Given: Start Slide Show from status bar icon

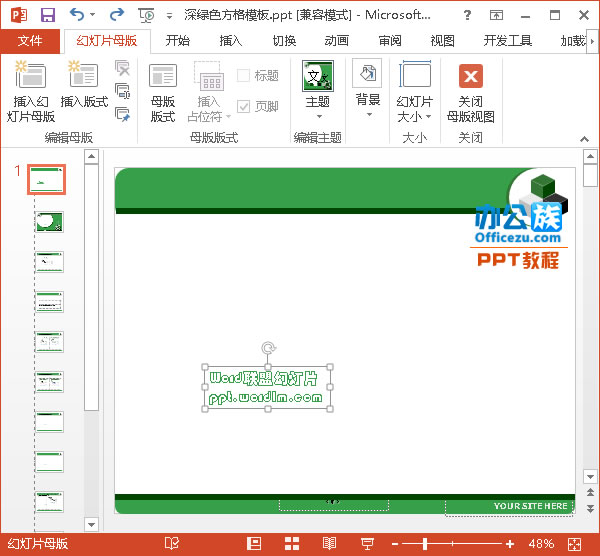Looking at the screenshot, I should (367, 543).
